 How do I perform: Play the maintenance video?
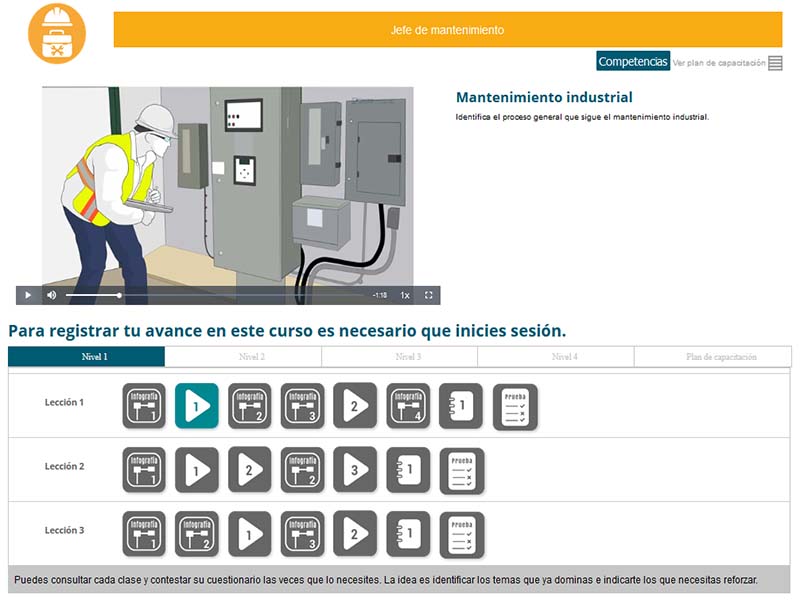click(x=28, y=295)
